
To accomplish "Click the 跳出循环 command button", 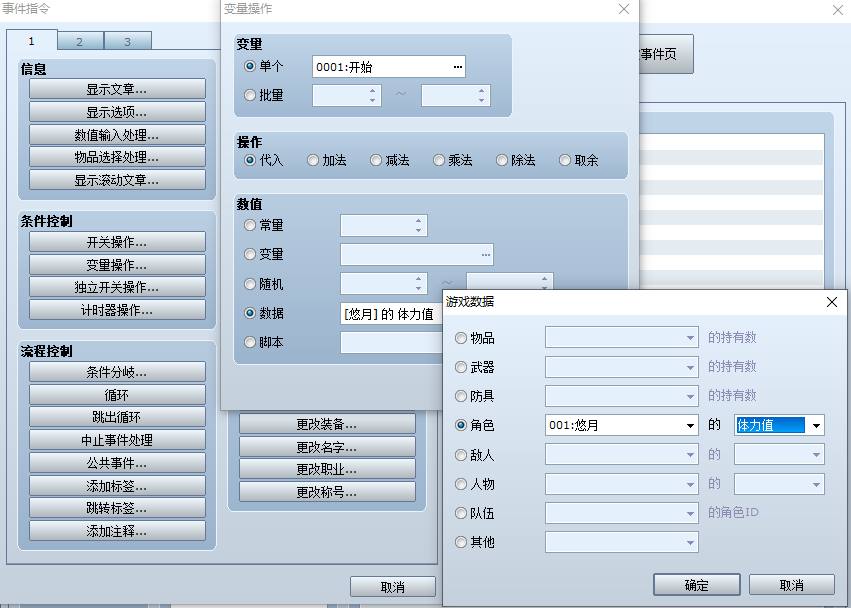I will coord(117,417).
